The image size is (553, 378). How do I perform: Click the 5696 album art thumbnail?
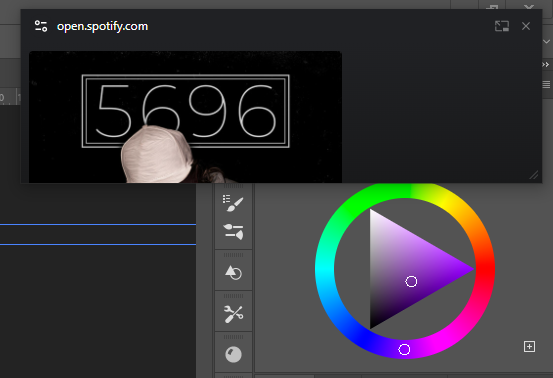(x=185, y=117)
